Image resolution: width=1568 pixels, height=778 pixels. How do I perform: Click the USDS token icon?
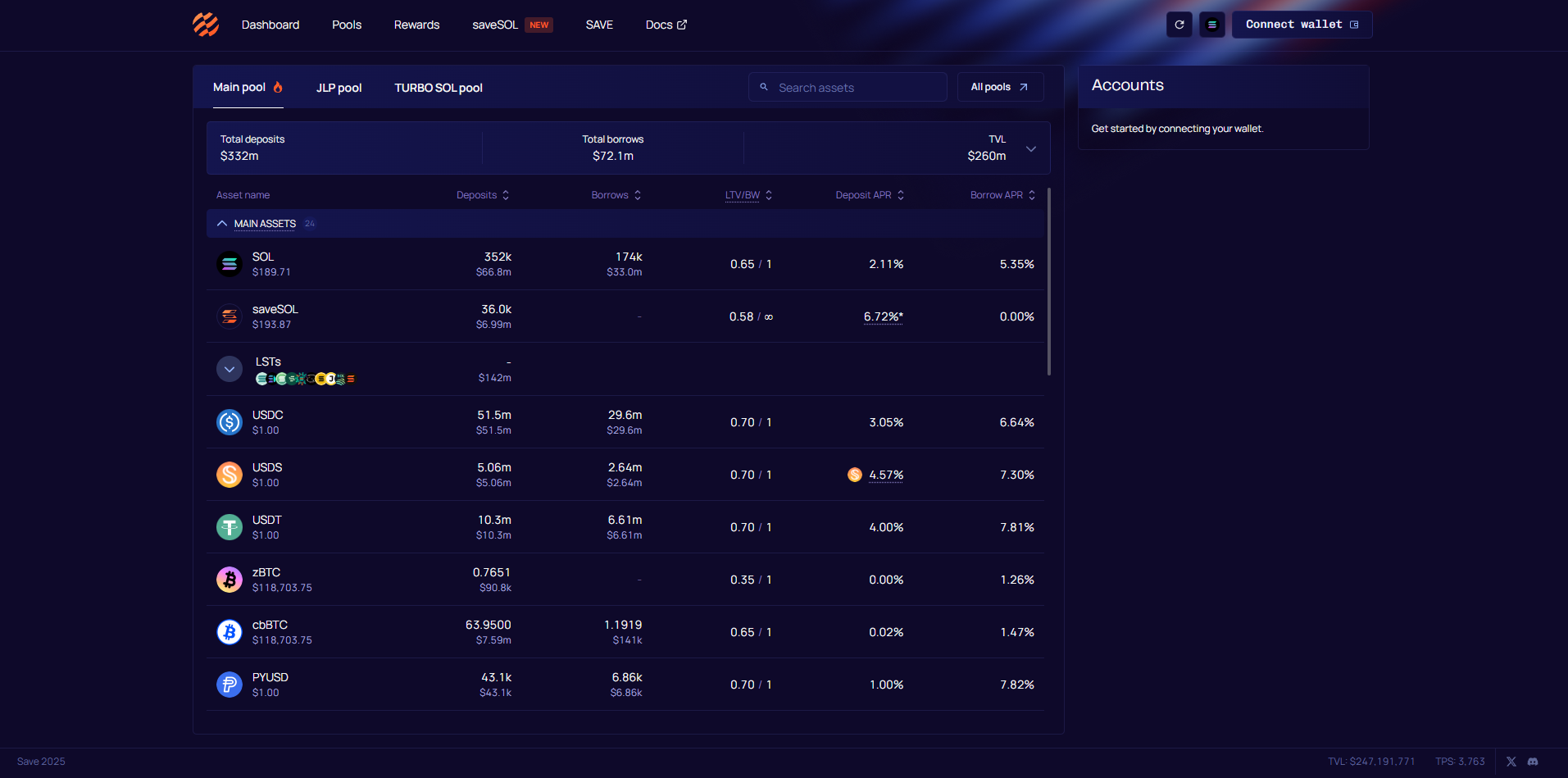click(x=230, y=475)
